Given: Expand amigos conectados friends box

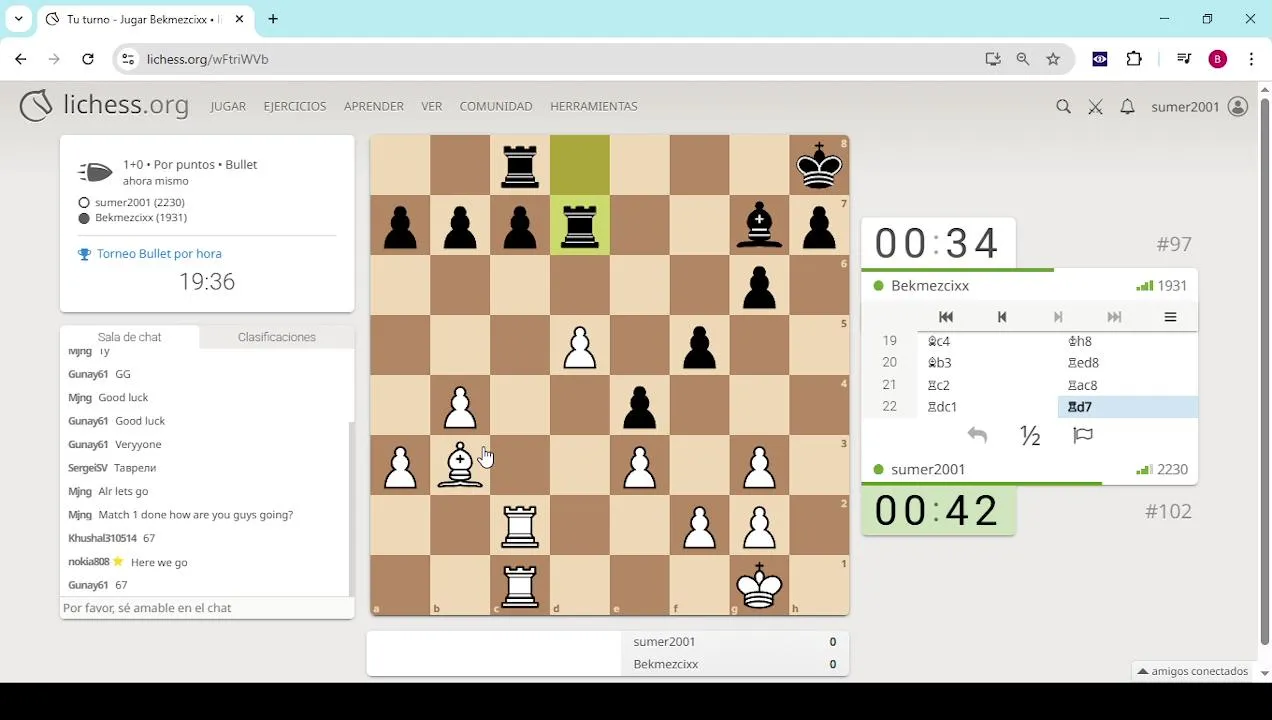Looking at the screenshot, I should point(1193,671).
